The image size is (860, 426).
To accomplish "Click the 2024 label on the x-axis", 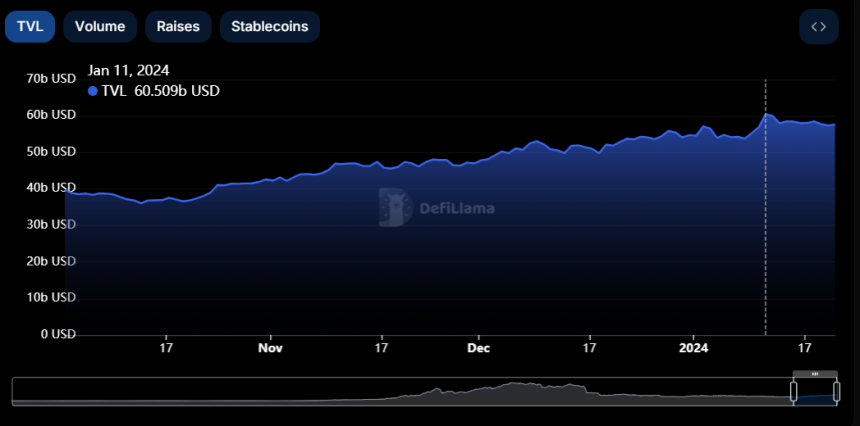I will click(693, 348).
